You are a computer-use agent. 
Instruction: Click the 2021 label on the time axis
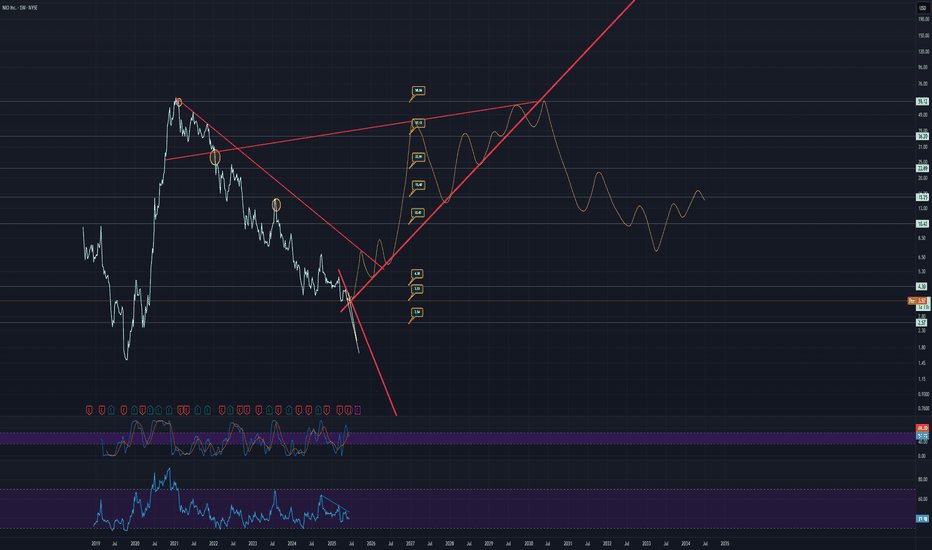tap(174, 543)
